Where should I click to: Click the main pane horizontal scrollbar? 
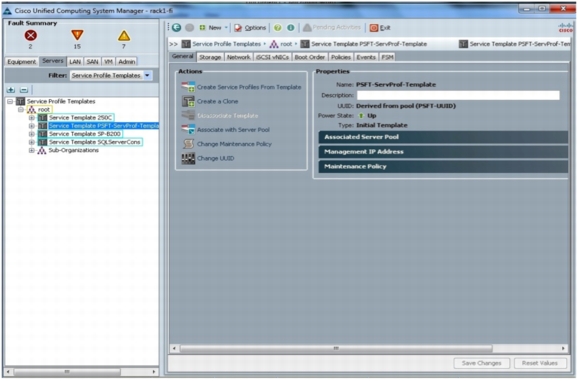tap(336, 348)
